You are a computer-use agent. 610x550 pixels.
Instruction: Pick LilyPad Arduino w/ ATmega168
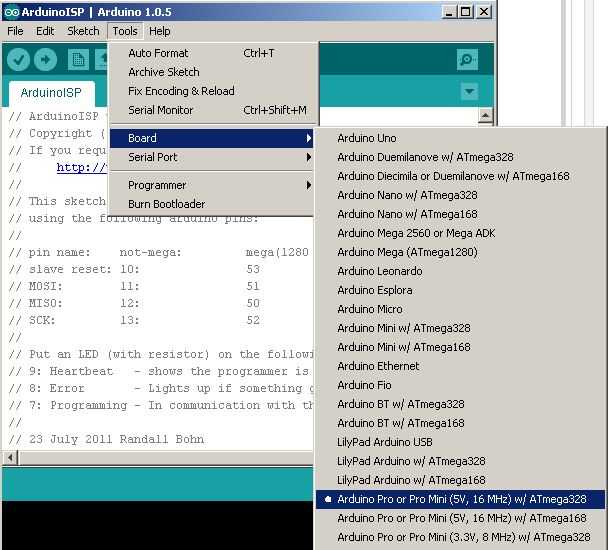click(461, 480)
